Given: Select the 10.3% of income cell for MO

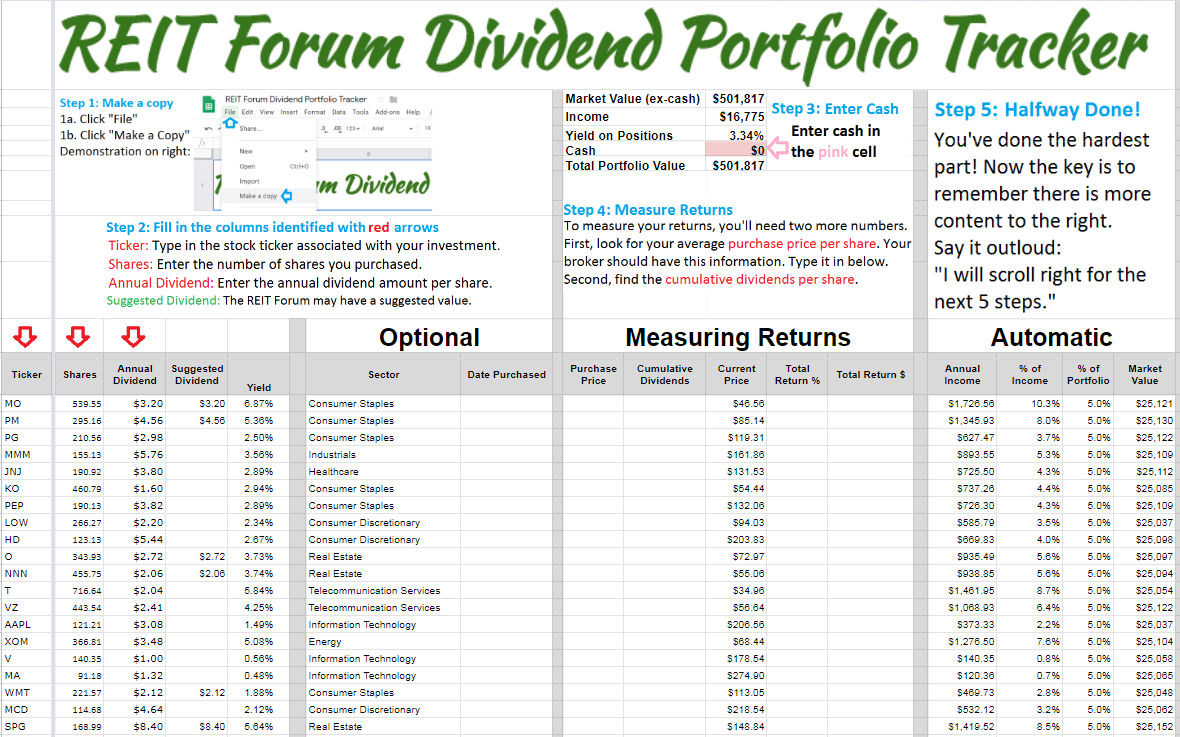Looking at the screenshot, I should [1031, 404].
